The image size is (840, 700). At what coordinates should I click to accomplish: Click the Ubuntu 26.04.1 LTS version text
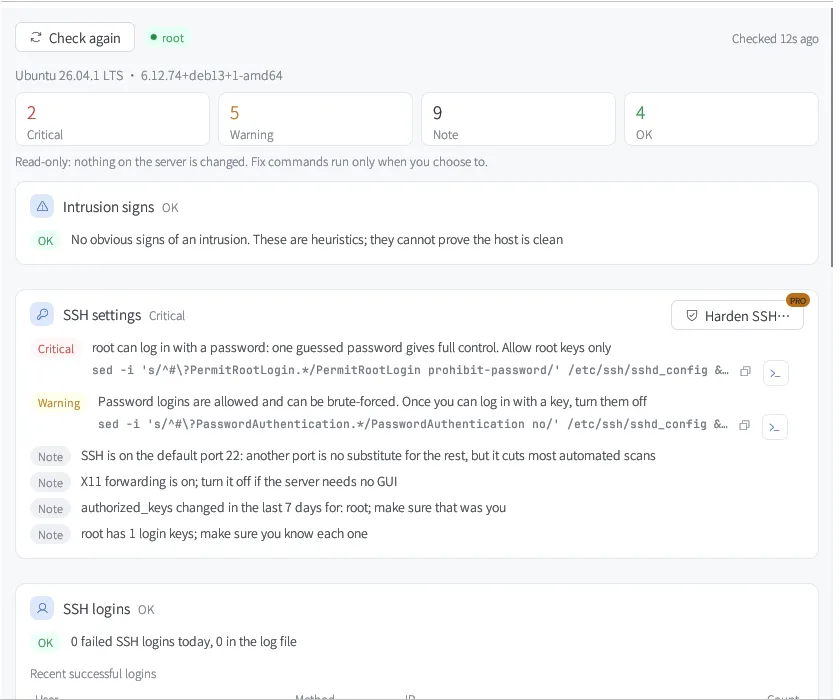[x=69, y=76]
